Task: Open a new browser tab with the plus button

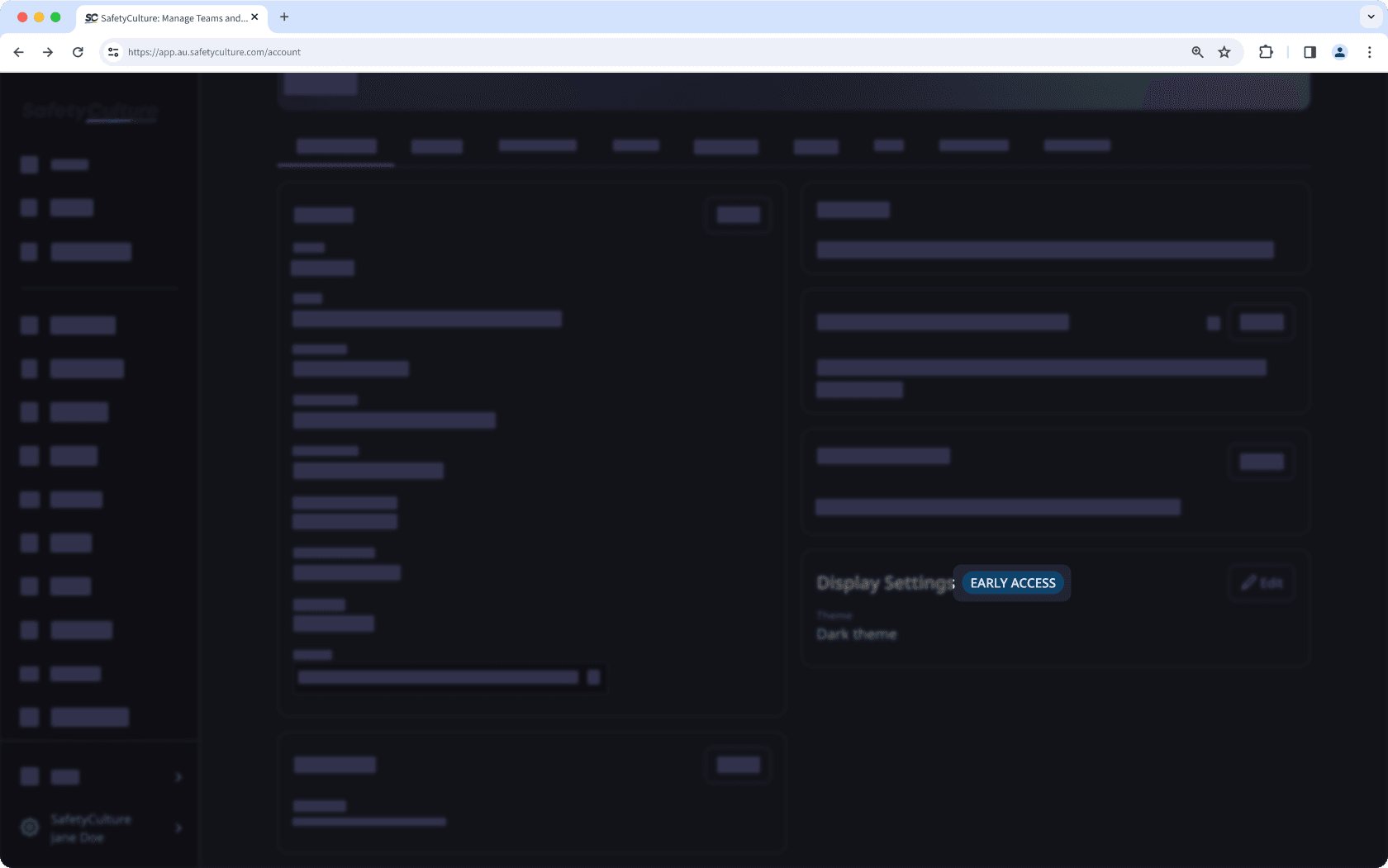Action: [284, 17]
